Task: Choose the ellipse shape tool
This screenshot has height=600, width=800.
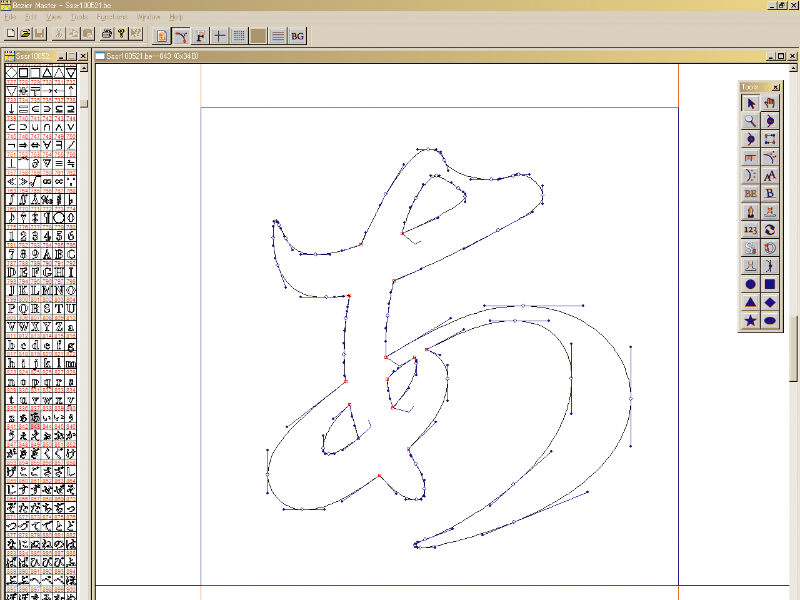Action: click(x=770, y=320)
